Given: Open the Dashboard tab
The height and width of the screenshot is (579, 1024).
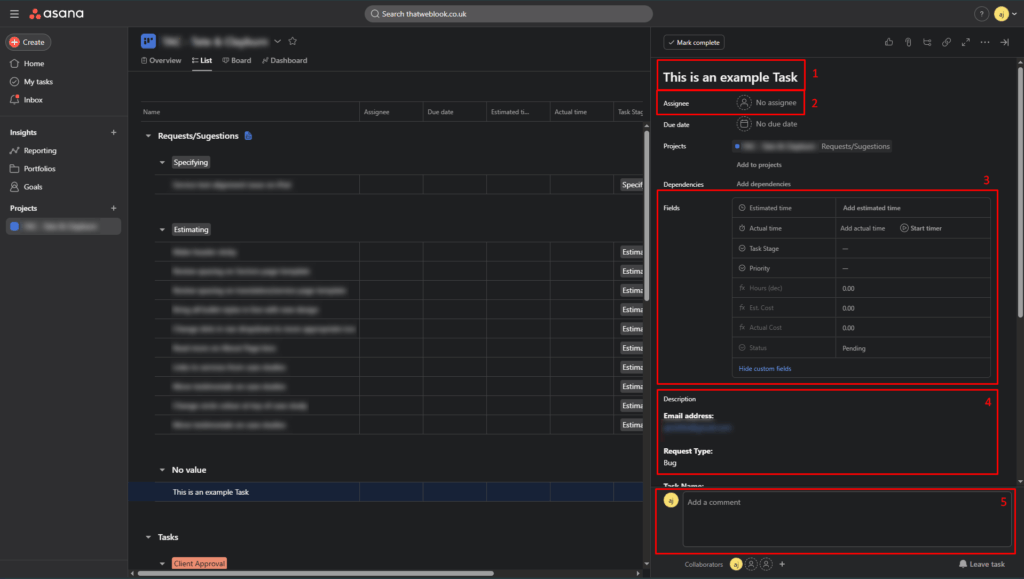Looking at the screenshot, I should (x=284, y=61).
